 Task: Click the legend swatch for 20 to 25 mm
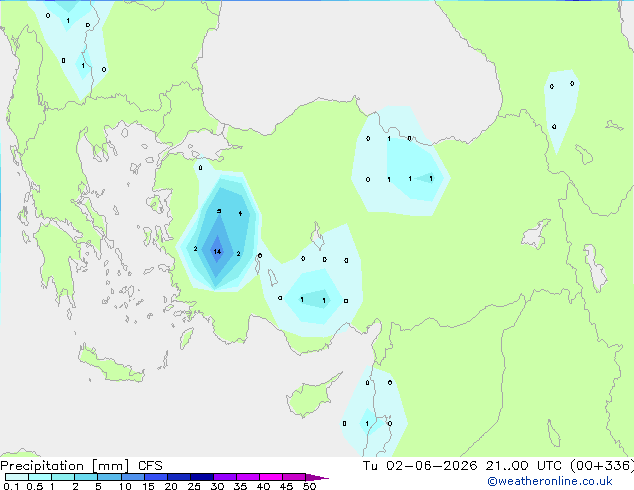tap(178, 477)
